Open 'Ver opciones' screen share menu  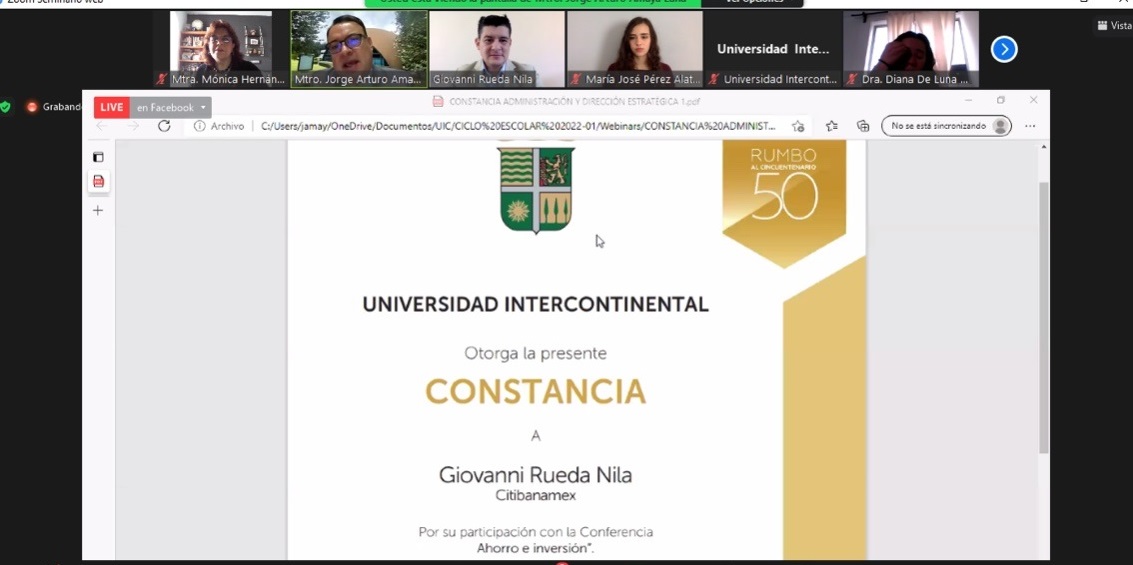pos(751,2)
